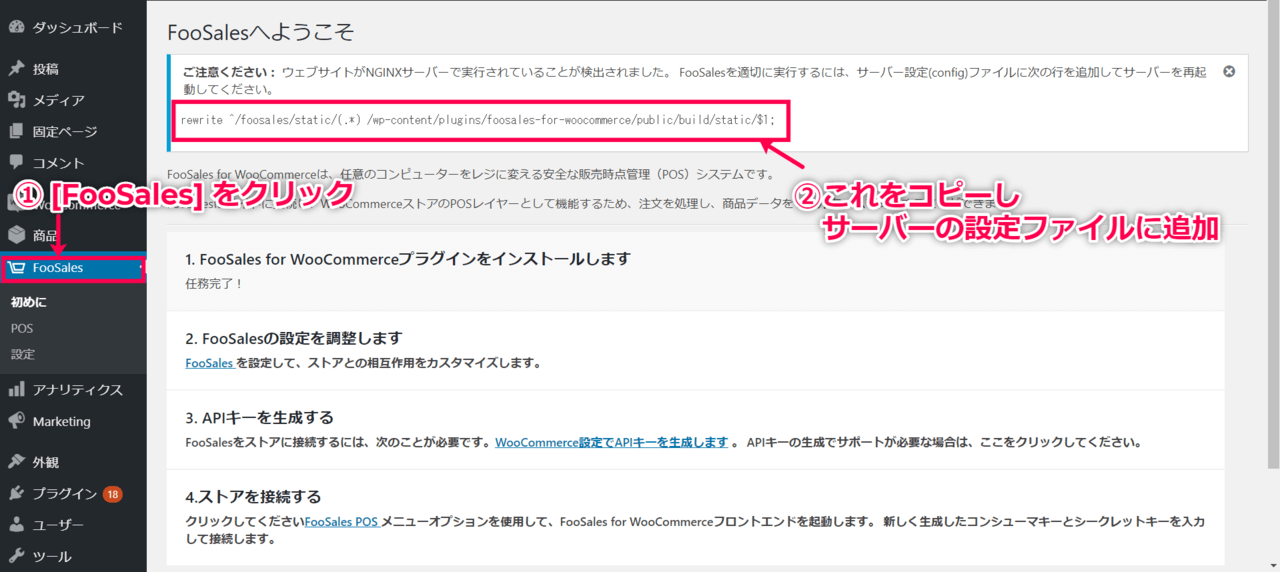Click the FooSales cart icon
The width and height of the screenshot is (1280, 572).
pyautogui.click(x=16, y=268)
